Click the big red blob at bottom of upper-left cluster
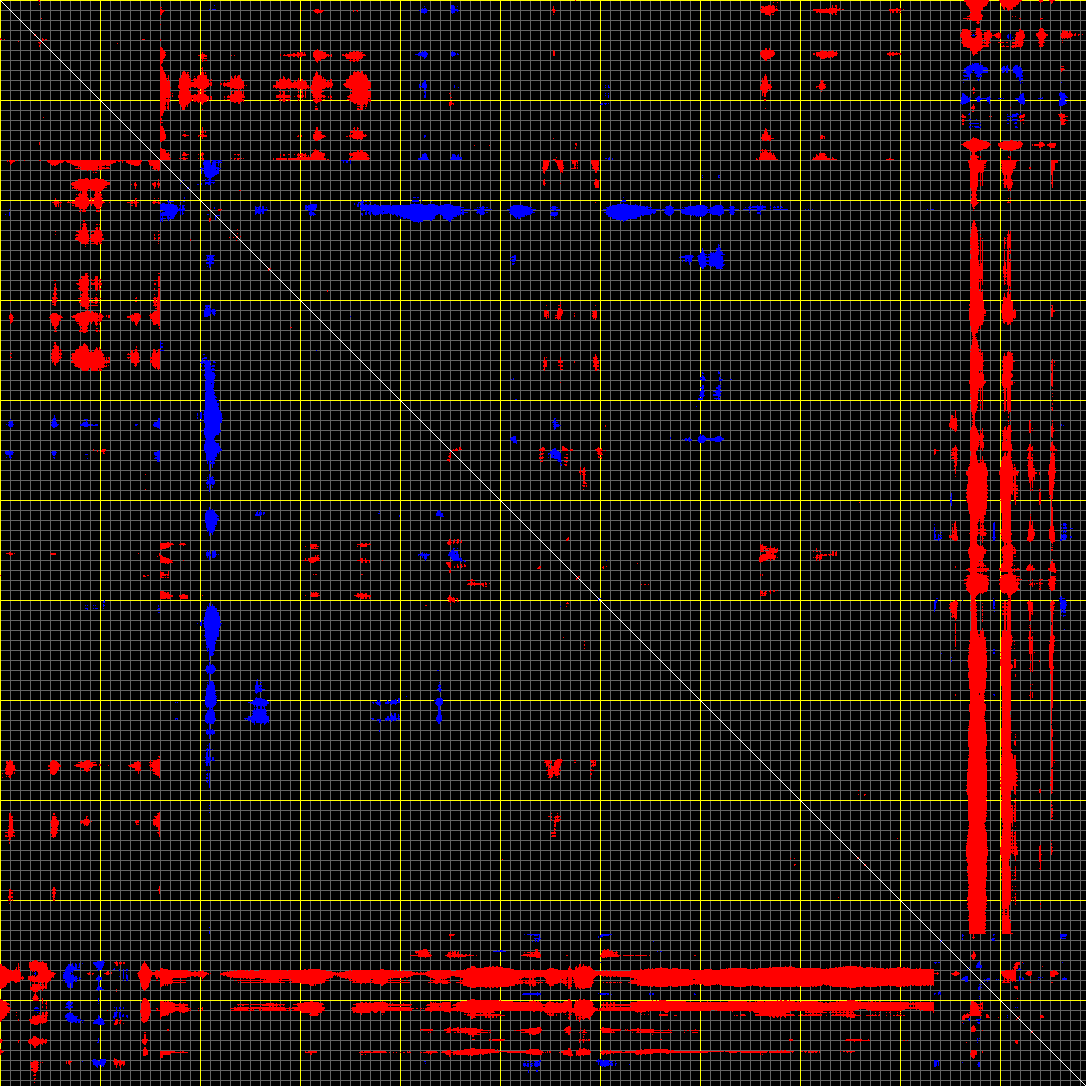The width and height of the screenshot is (1086, 1086). pyautogui.click(x=88, y=357)
